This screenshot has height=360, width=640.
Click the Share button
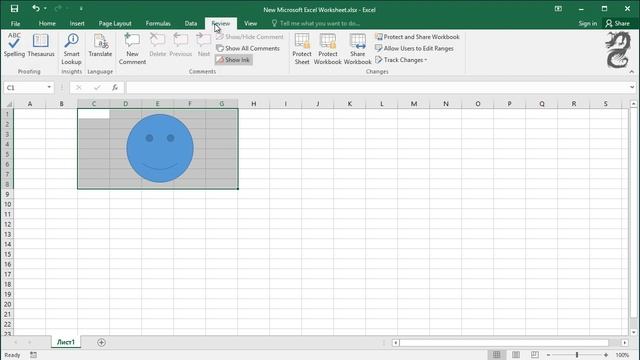click(x=618, y=23)
